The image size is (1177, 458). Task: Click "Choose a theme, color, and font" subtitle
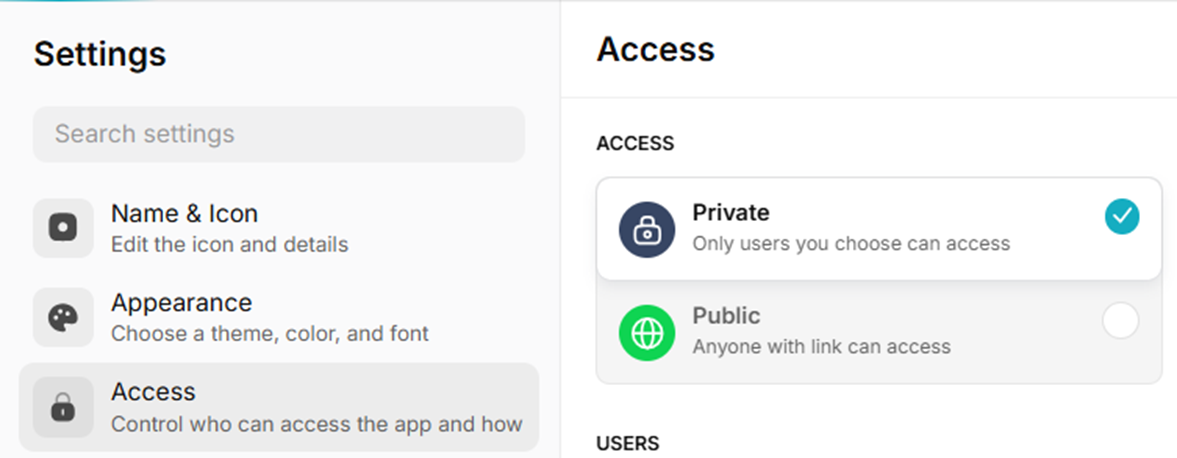[x=270, y=333]
